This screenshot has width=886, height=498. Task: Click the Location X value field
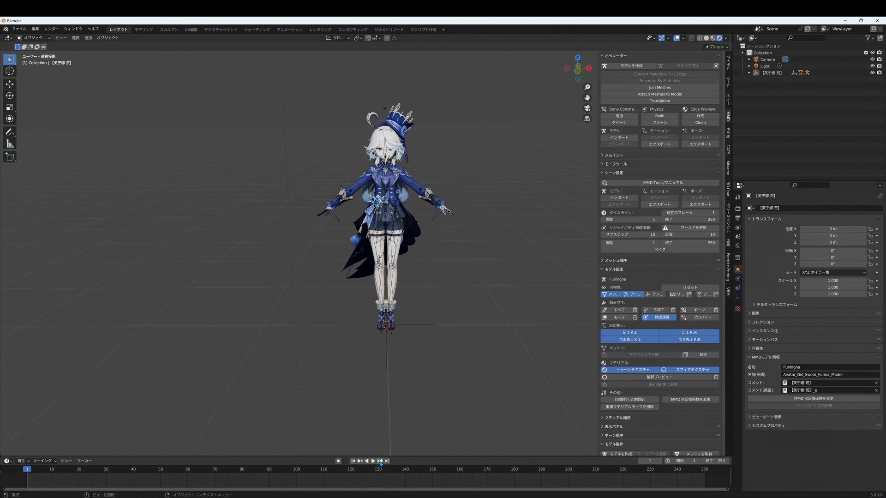pos(833,229)
